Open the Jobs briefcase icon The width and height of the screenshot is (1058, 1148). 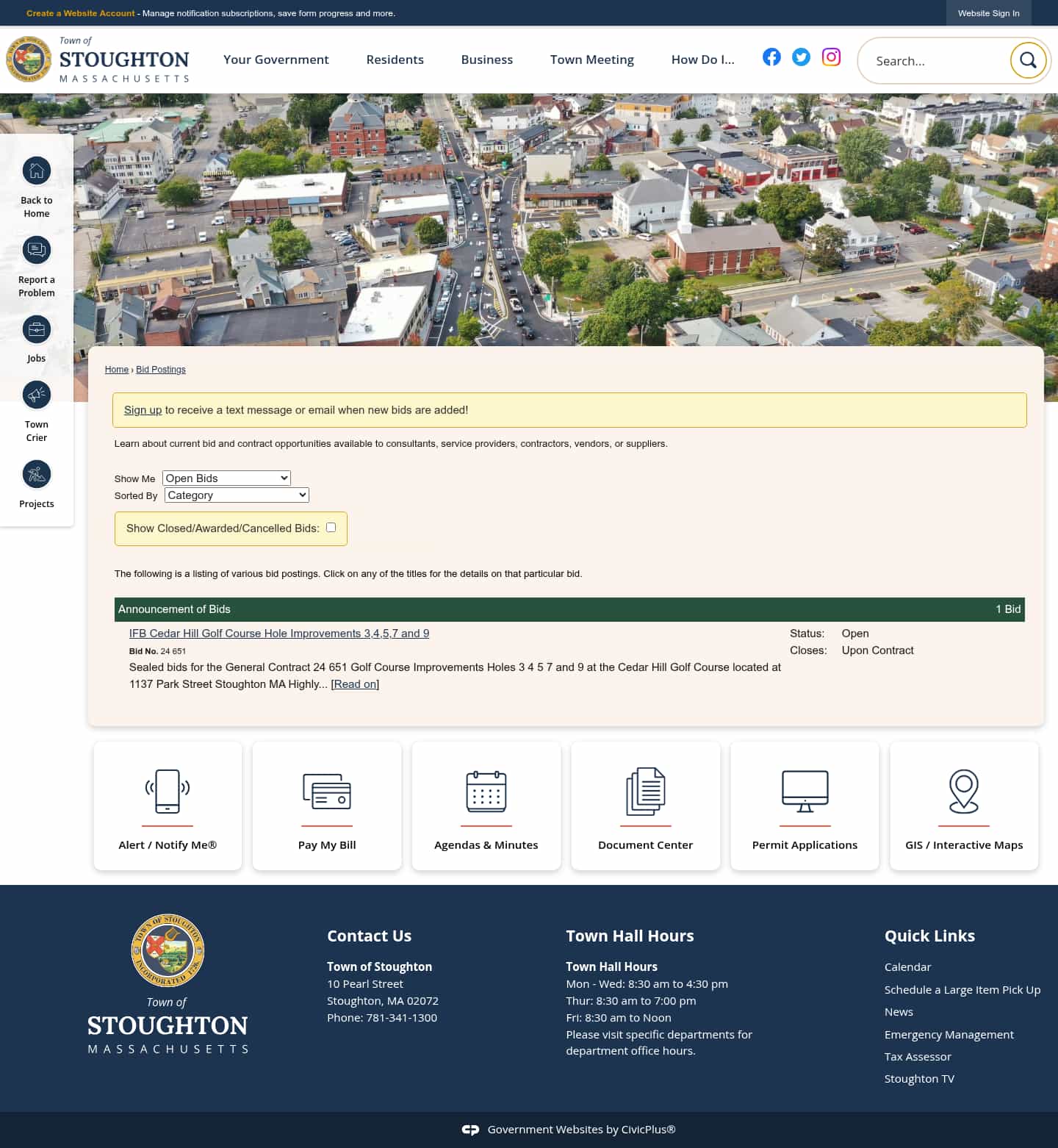click(x=37, y=330)
